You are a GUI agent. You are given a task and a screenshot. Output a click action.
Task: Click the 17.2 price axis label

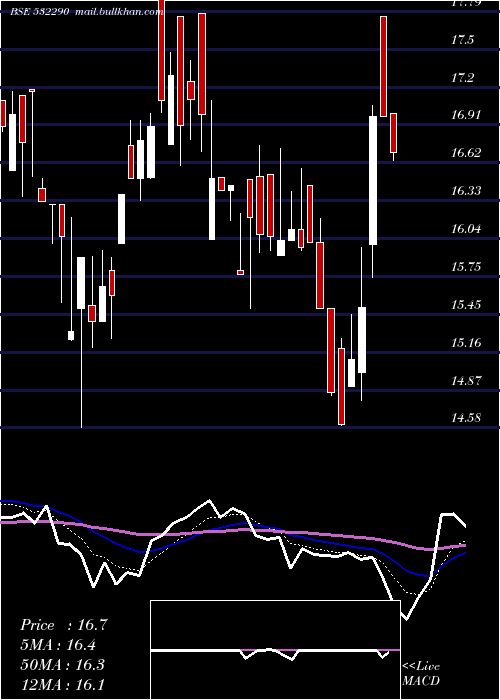tap(462, 78)
